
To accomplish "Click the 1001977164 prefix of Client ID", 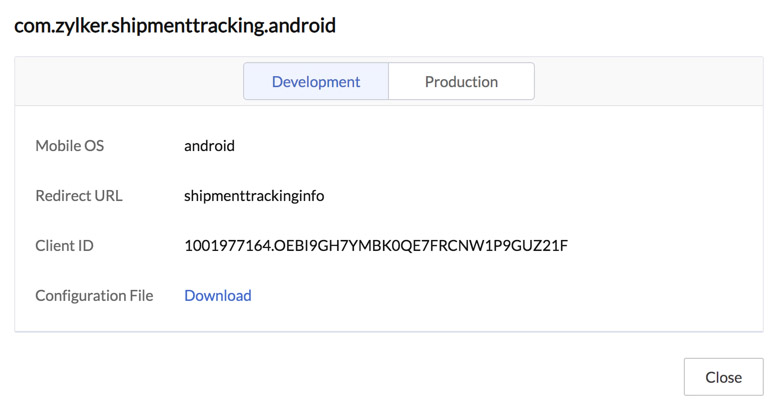I will 227,246.
